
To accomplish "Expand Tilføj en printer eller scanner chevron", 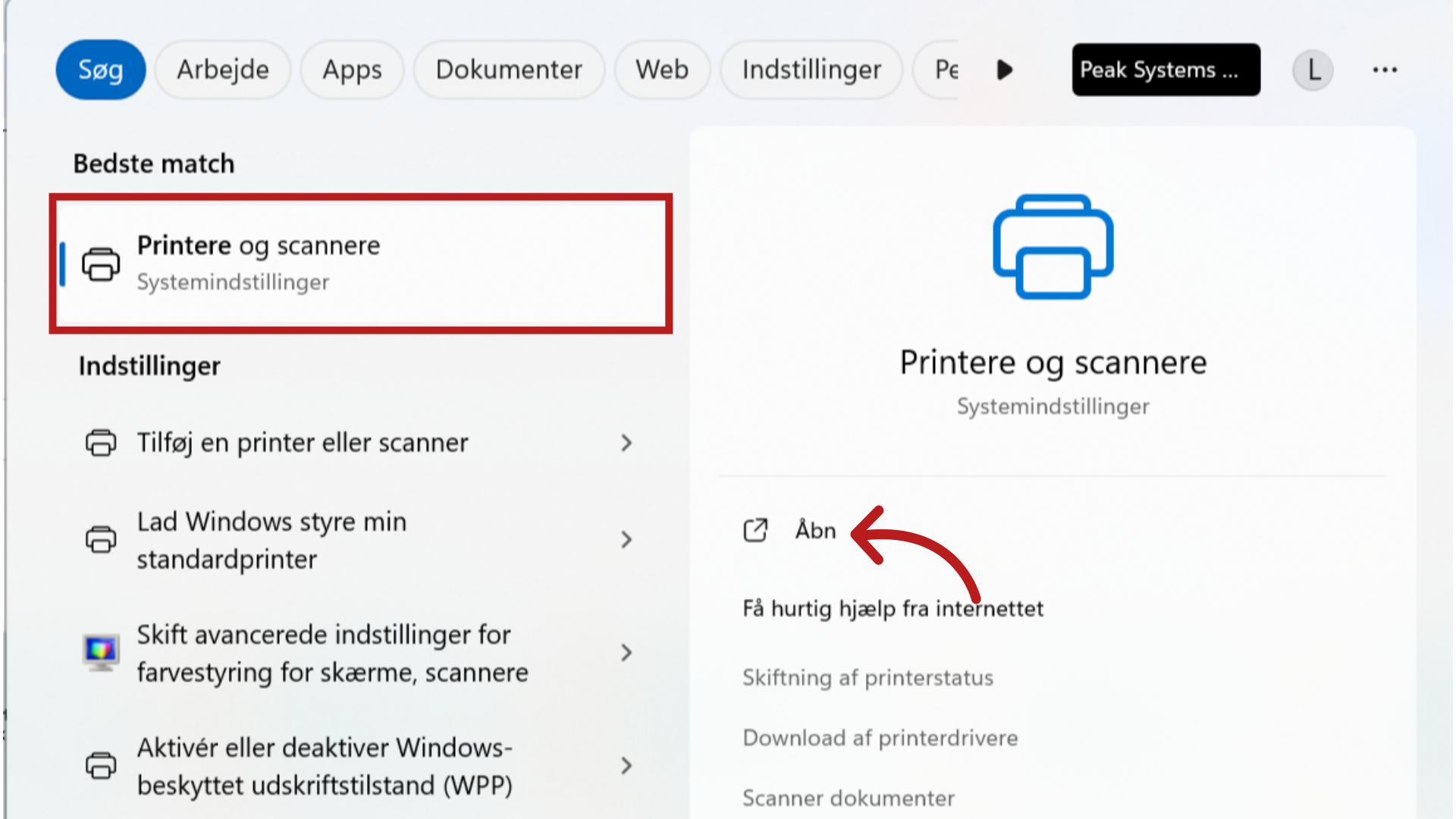I will tap(626, 443).
